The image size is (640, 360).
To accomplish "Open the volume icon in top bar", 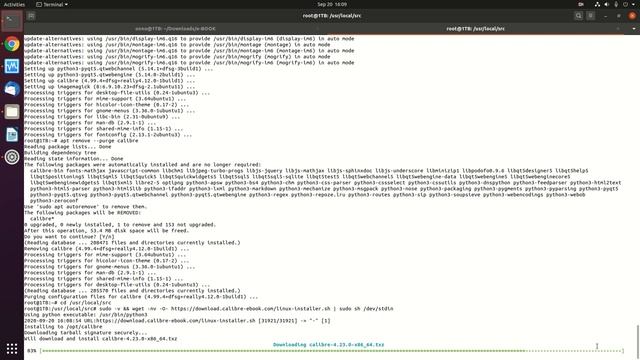I will (607, 4).
